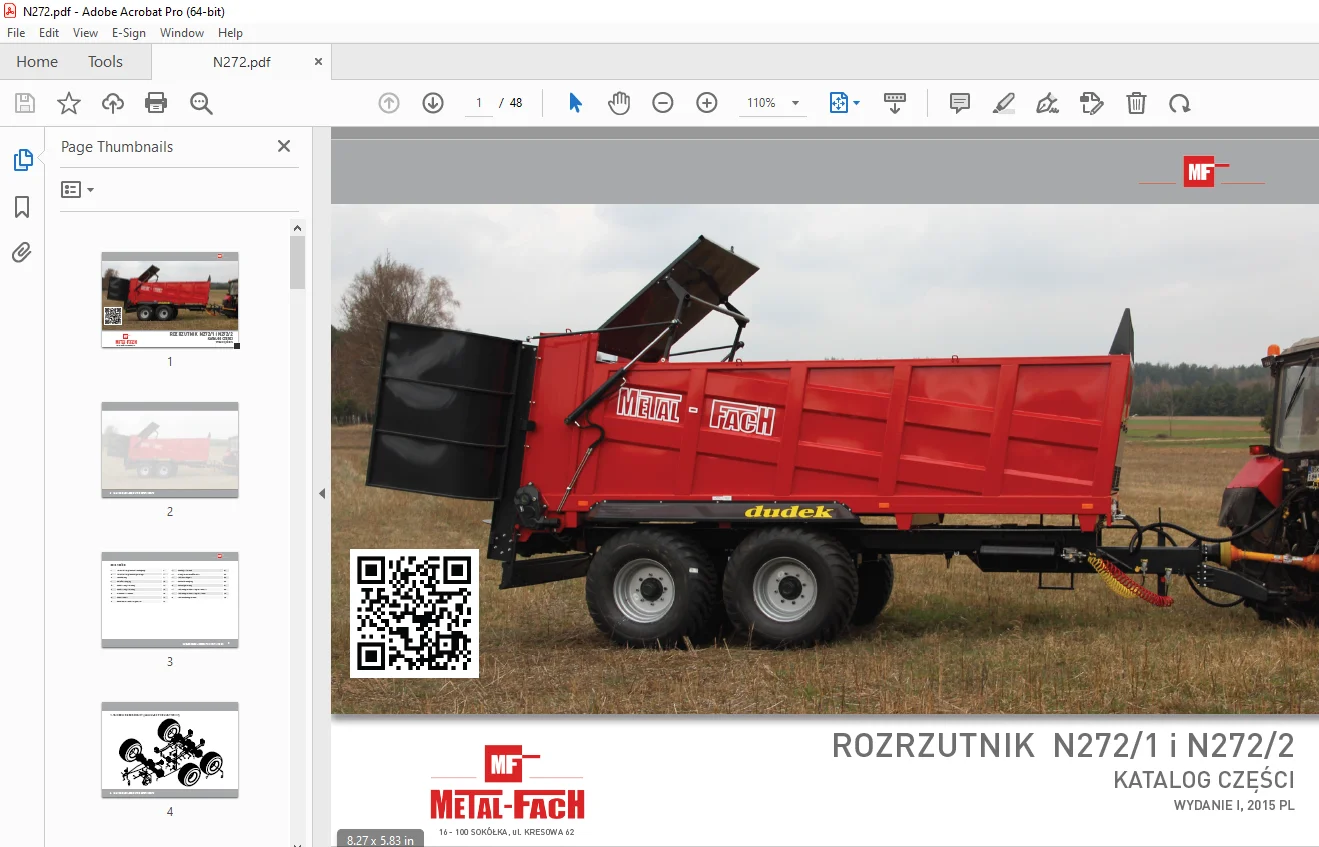The height and width of the screenshot is (847, 1319).
Task: Switch to the Home tab
Action: pos(37,61)
